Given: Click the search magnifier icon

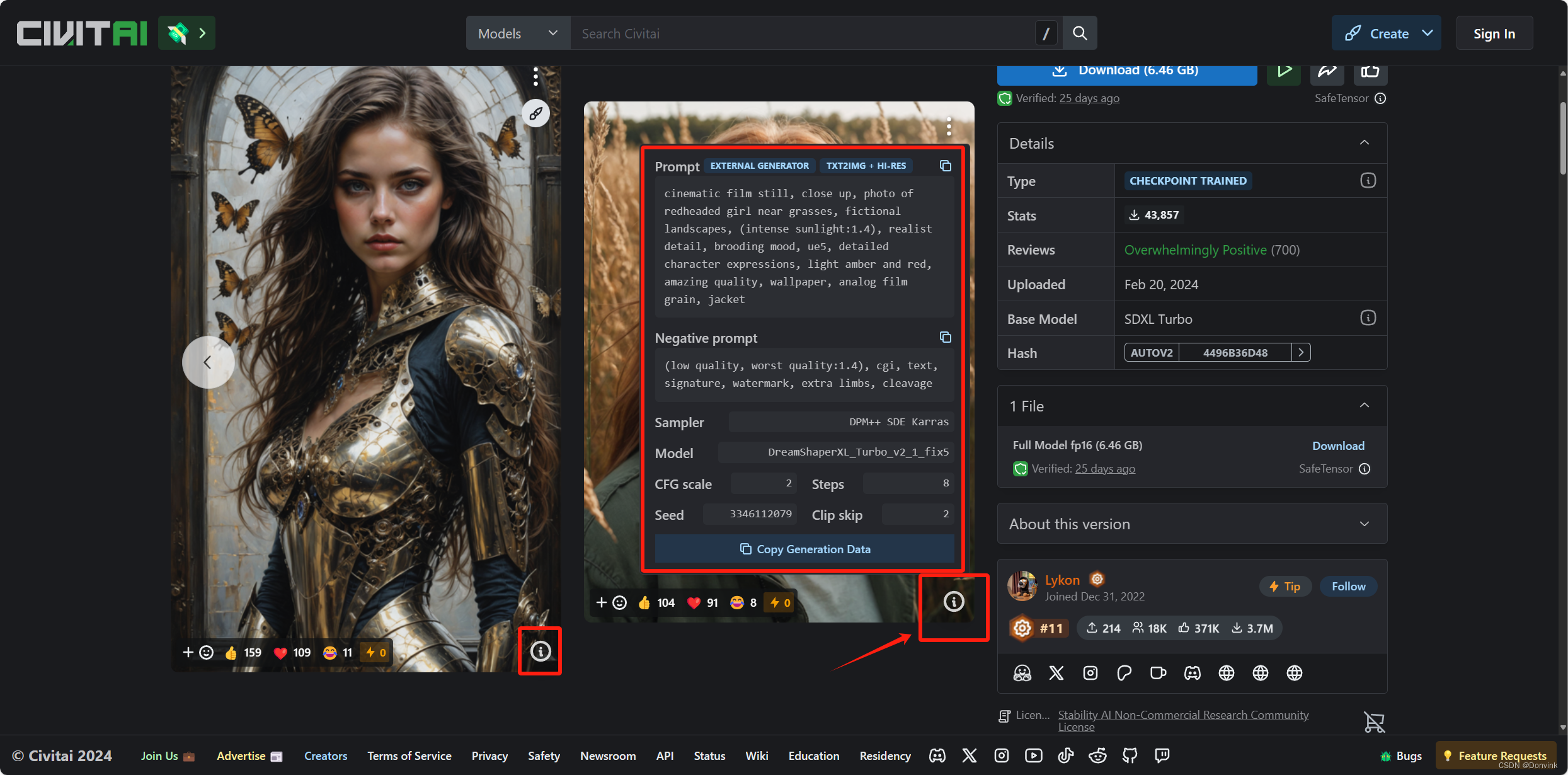Looking at the screenshot, I should (x=1080, y=33).
